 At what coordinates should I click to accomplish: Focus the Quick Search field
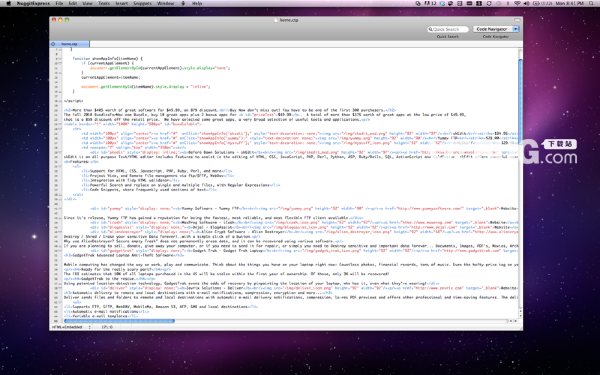tap(448, 29)
